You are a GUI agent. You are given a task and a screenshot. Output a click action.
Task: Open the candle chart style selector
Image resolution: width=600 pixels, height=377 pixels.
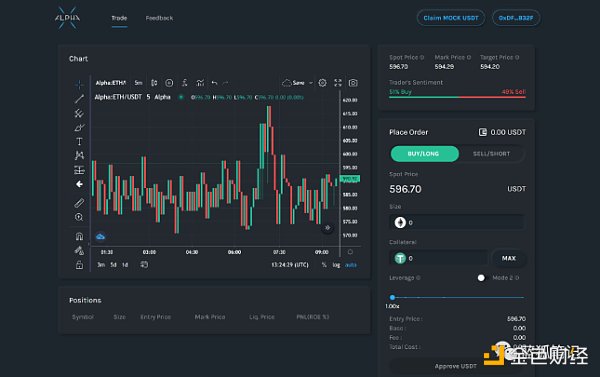click(x=154, y=83)
